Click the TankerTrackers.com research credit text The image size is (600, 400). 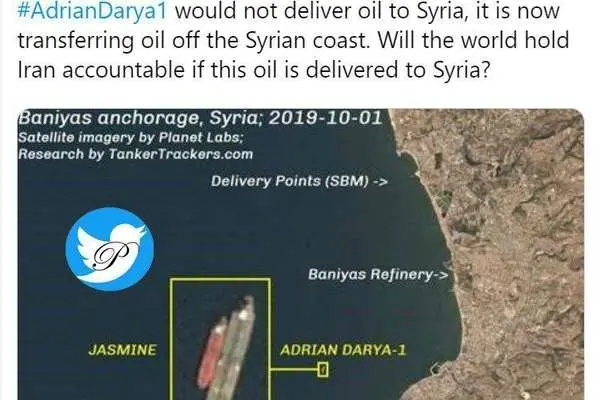coord(135,154)
